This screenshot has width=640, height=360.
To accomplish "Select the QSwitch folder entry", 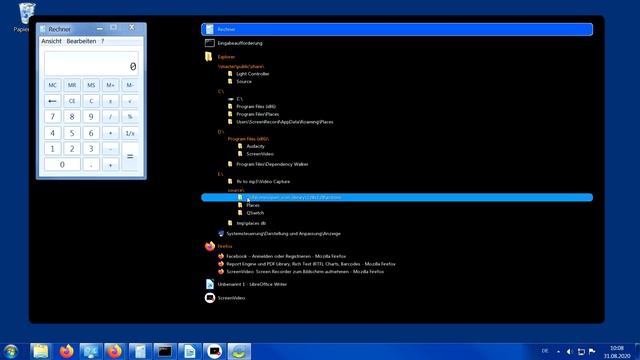I will [255, 213].
